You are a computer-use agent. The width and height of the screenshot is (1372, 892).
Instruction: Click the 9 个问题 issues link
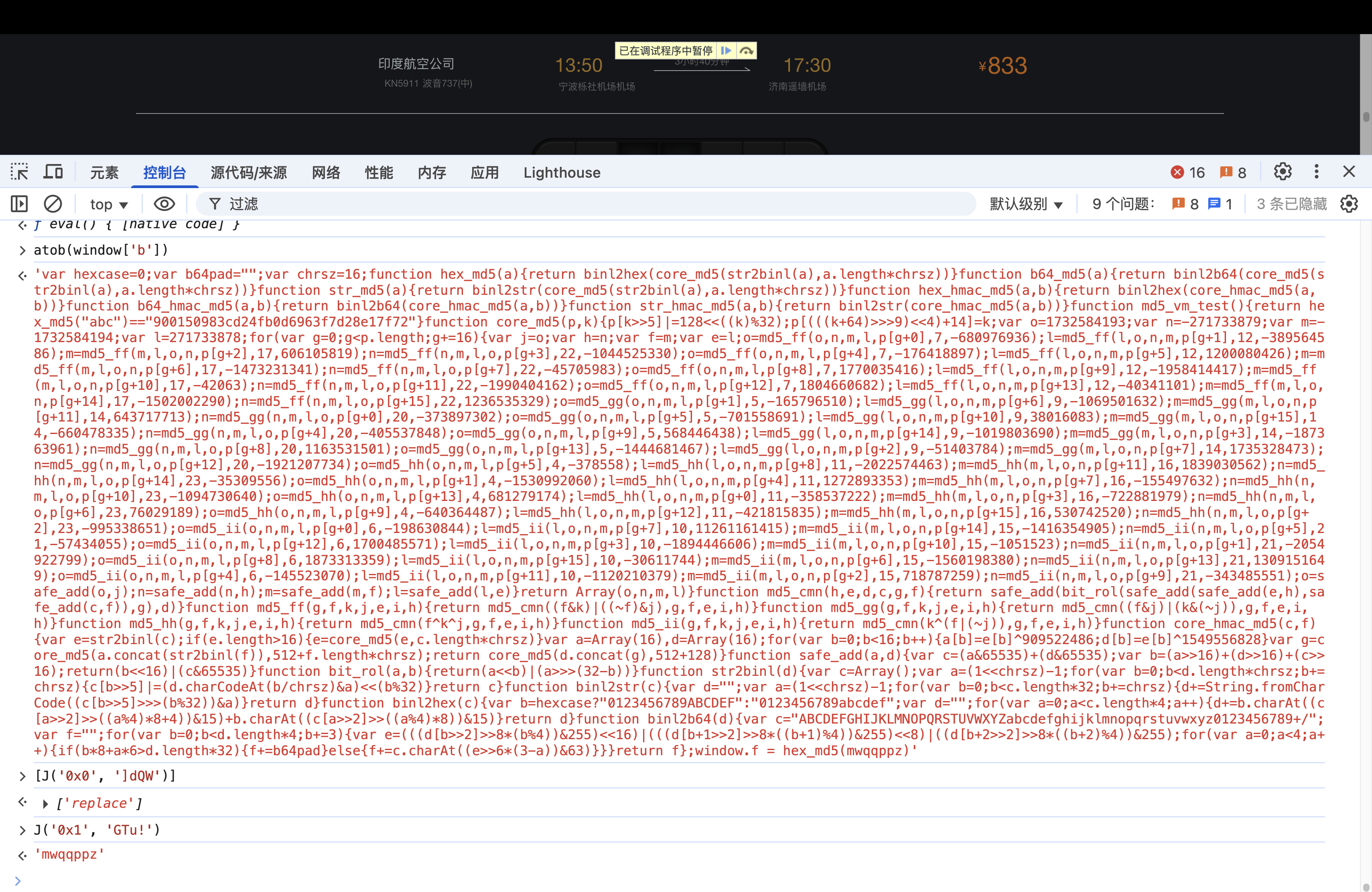pos(1123,204)
